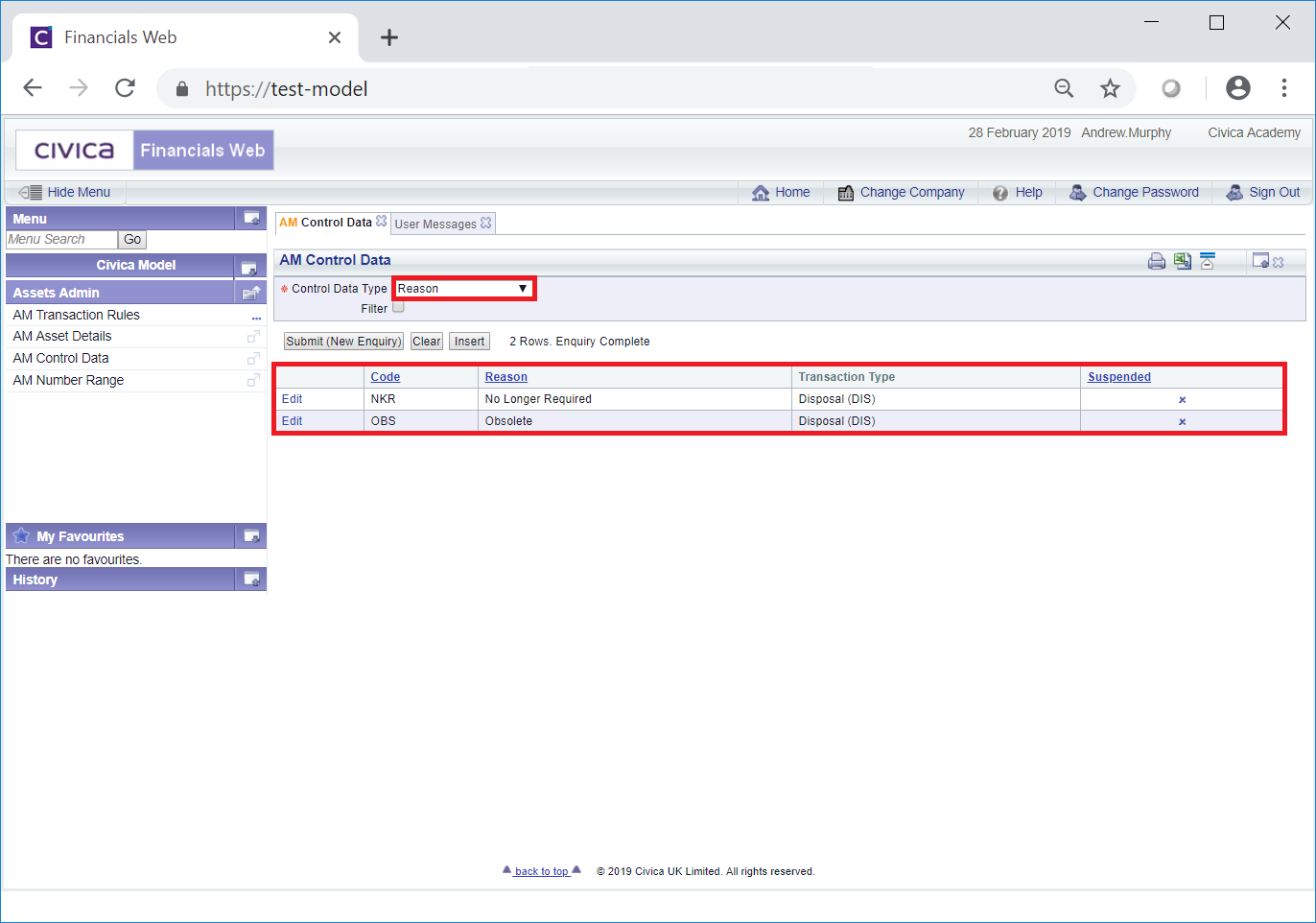Click the Help question mark icon
The image size is (1316, 923).
(x=1000, y=193)
